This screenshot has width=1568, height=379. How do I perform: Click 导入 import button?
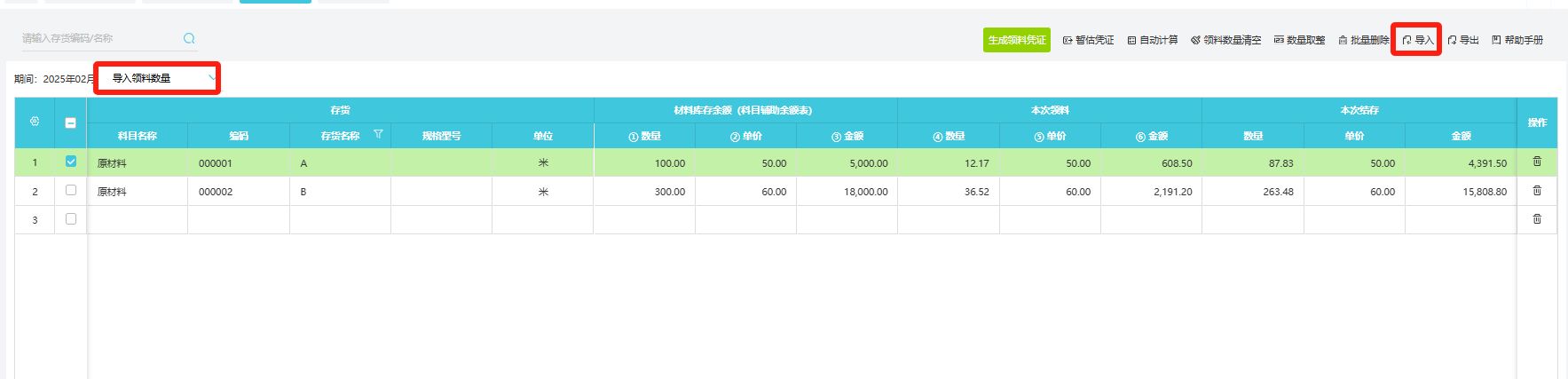pos(1417,40)
